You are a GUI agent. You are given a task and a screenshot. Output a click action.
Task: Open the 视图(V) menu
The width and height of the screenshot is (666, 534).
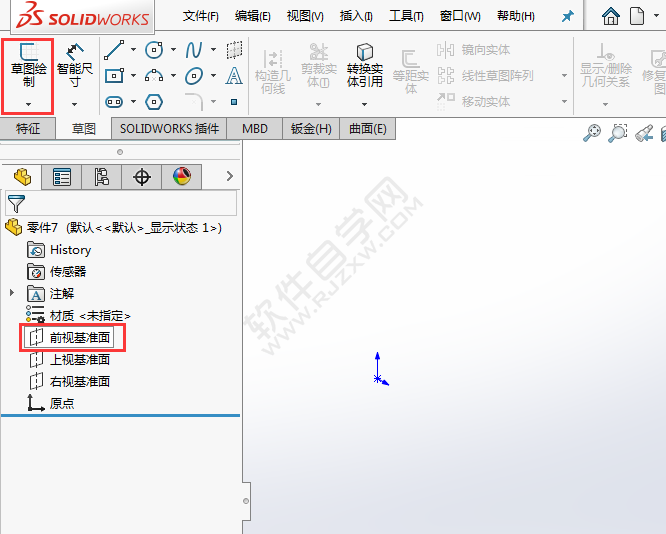coord(305,17)
